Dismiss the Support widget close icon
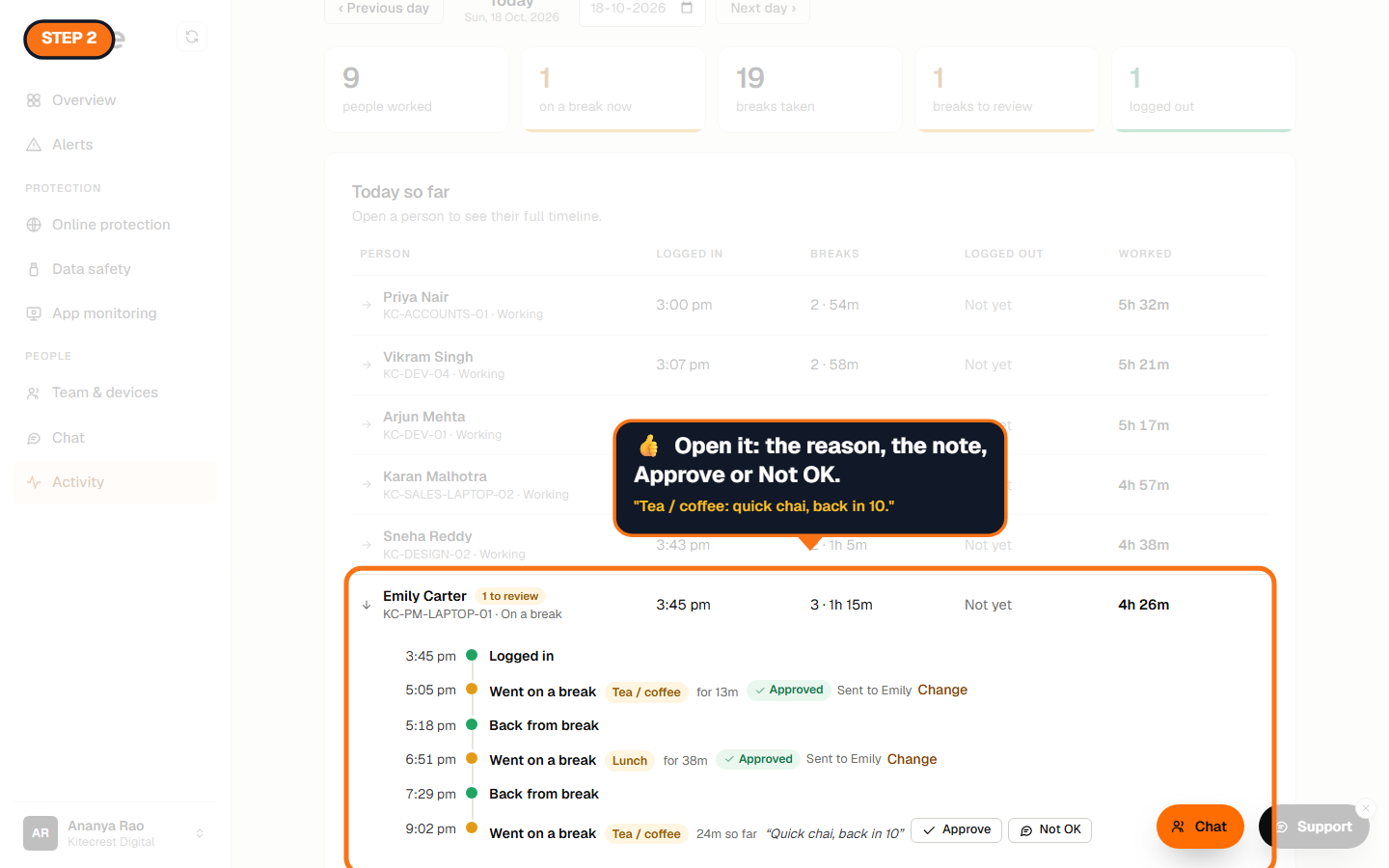This screenshot has height=868, width=1389. click(x=1366, y=808)
